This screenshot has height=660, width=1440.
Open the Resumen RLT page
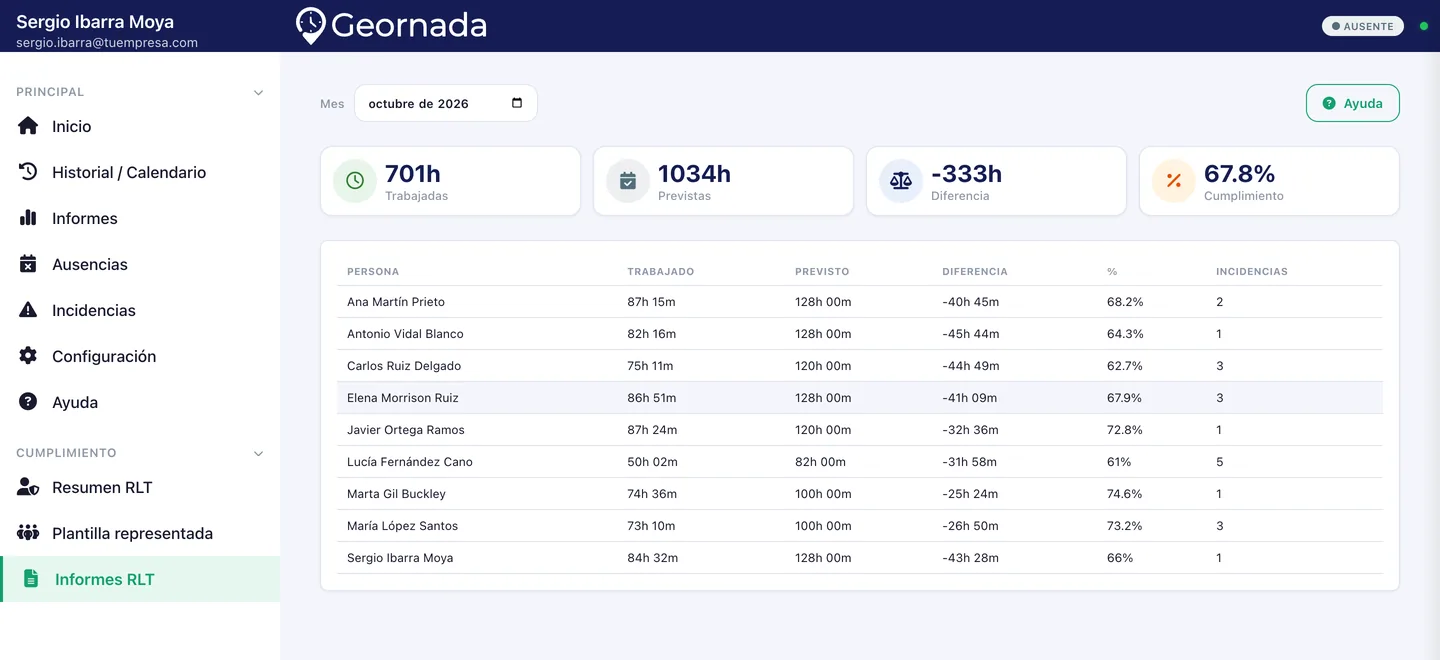click(x=140, y=487)
